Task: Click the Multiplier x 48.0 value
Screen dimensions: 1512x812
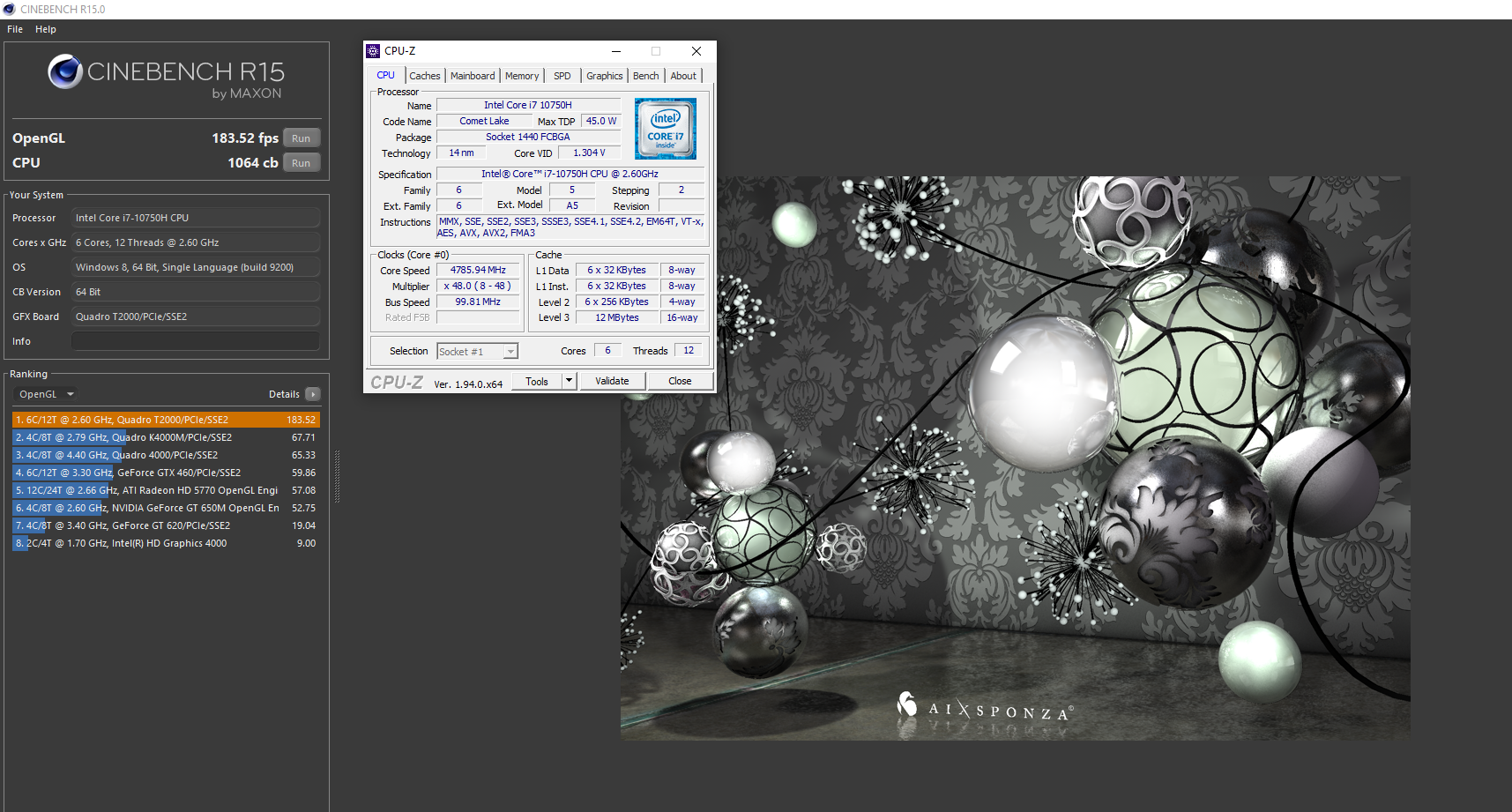Action: point(478,287)
